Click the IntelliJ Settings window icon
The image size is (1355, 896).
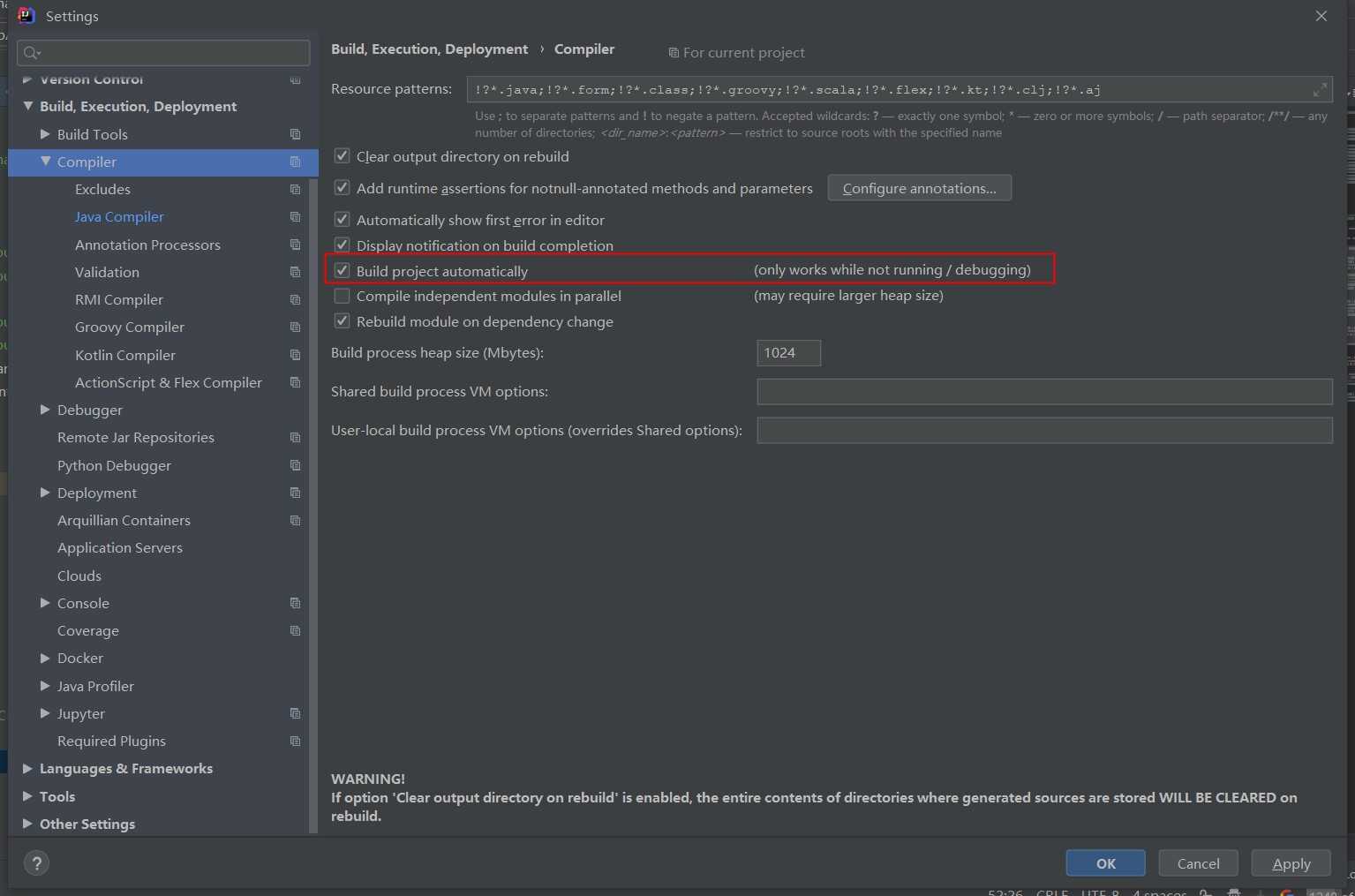click(26, 16)
